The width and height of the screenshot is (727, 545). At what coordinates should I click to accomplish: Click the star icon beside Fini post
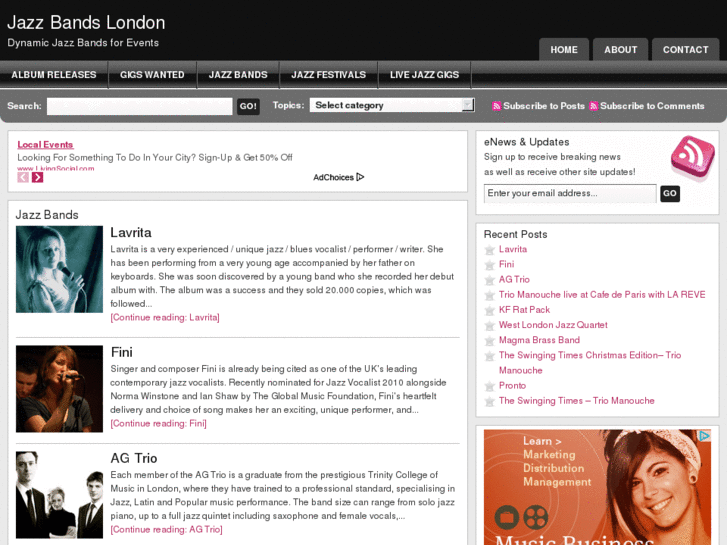pos(490,265)
